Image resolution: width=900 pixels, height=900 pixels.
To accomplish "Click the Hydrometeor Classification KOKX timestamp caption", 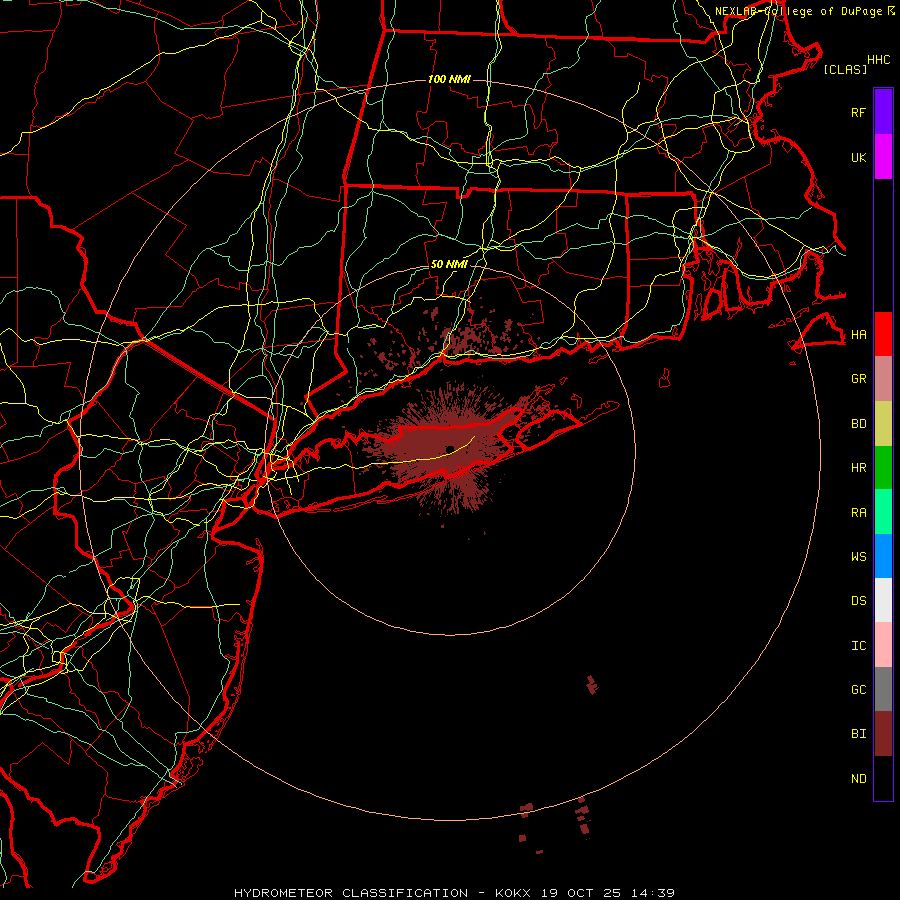I will pyautogui.click(x=454, y=893).
